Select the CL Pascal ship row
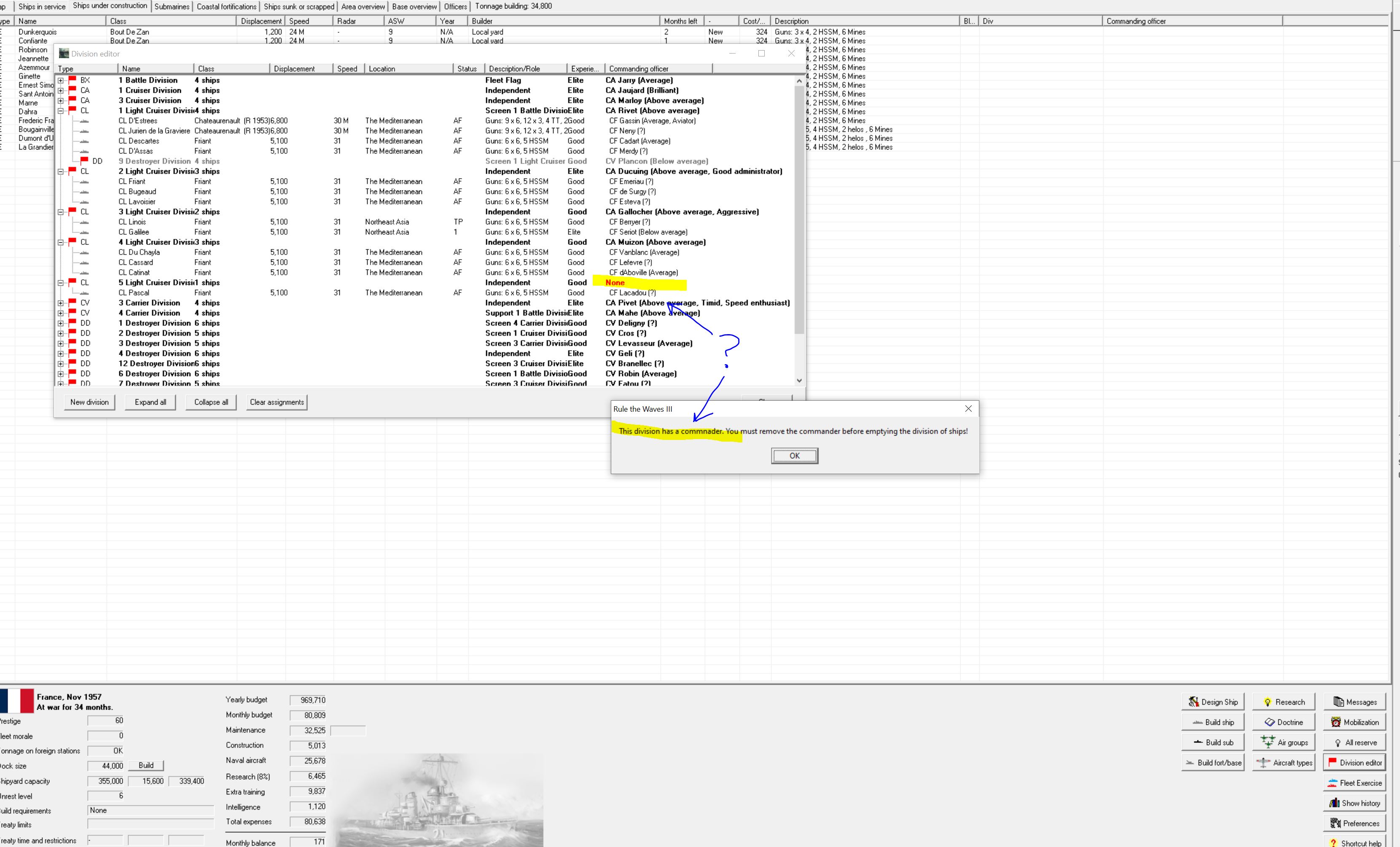Viewport: 1400px width, 847px height. pyautogui.click(x=134, y=293)
